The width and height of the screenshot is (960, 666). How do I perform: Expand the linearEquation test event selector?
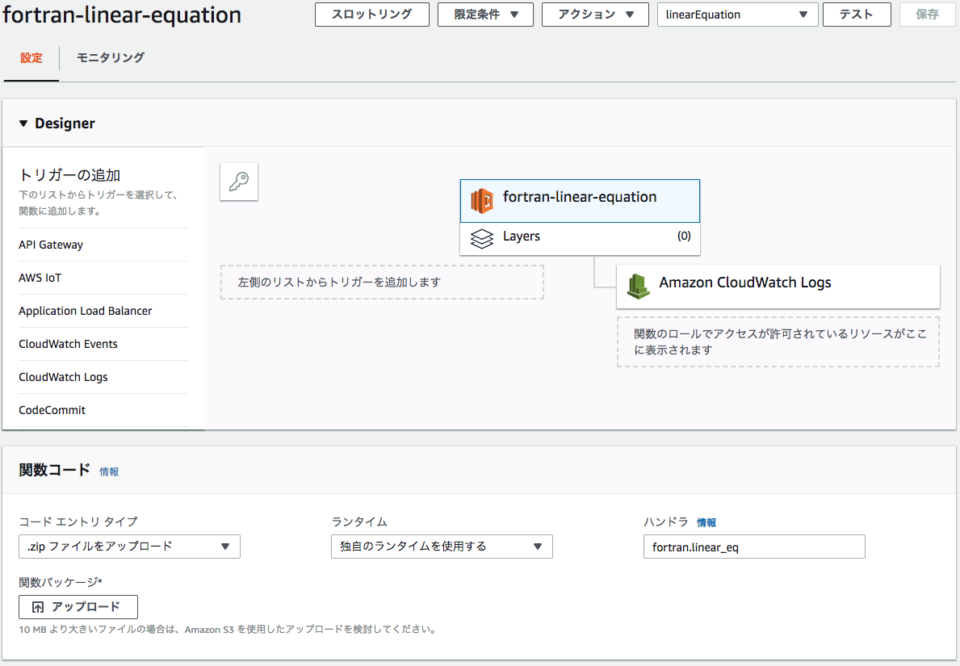tap(736, 15)
